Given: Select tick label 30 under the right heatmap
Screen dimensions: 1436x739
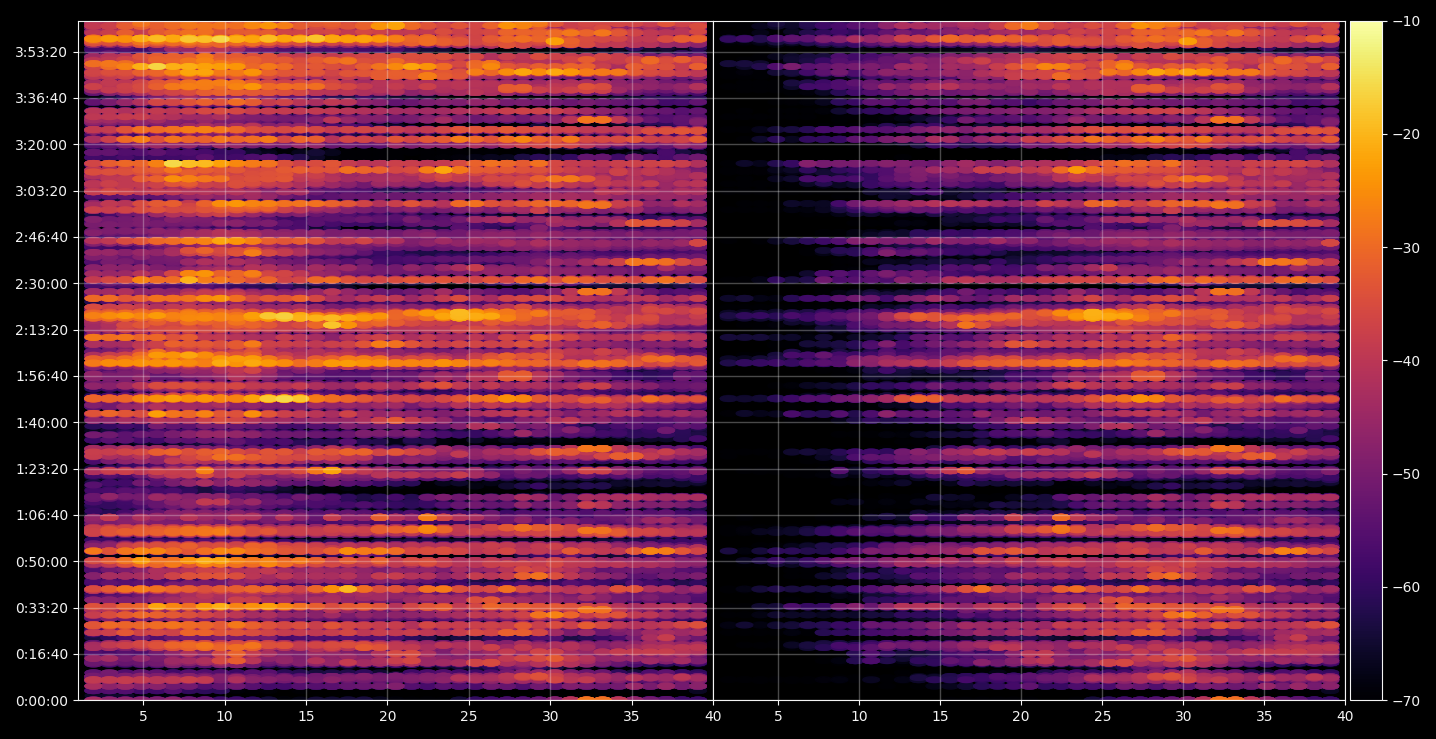Looking at the screenshot, I should [1183, 716].
